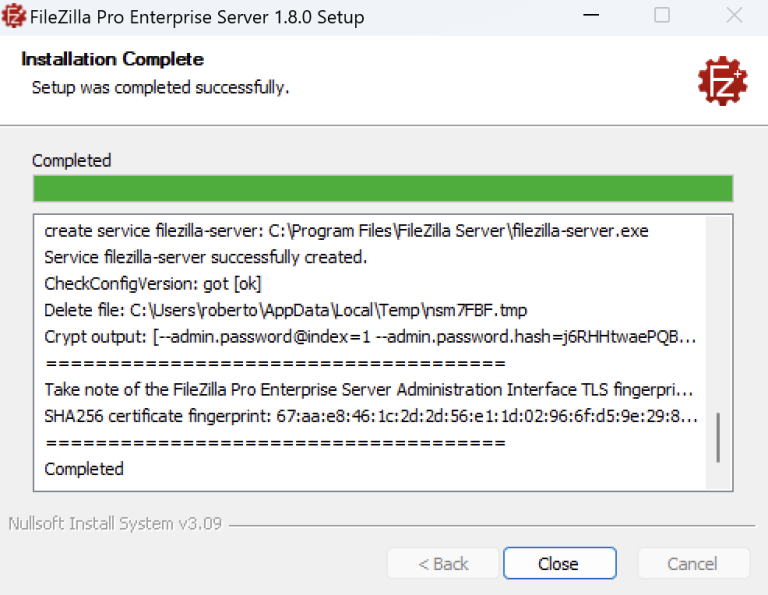Select the 'create service filezilla-server' log line

tap(346, 231)
